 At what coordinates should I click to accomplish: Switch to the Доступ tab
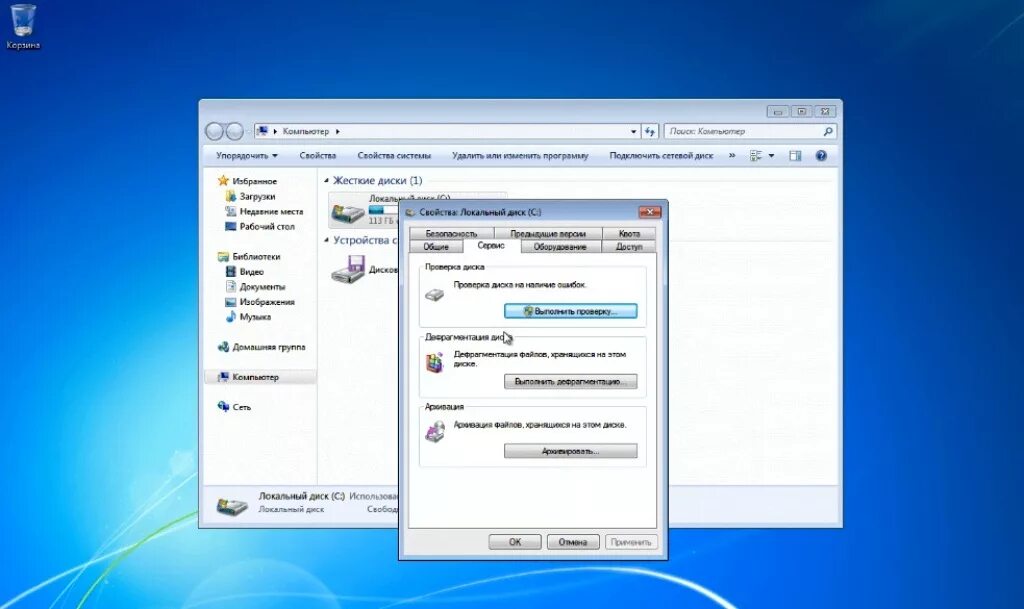629,247
